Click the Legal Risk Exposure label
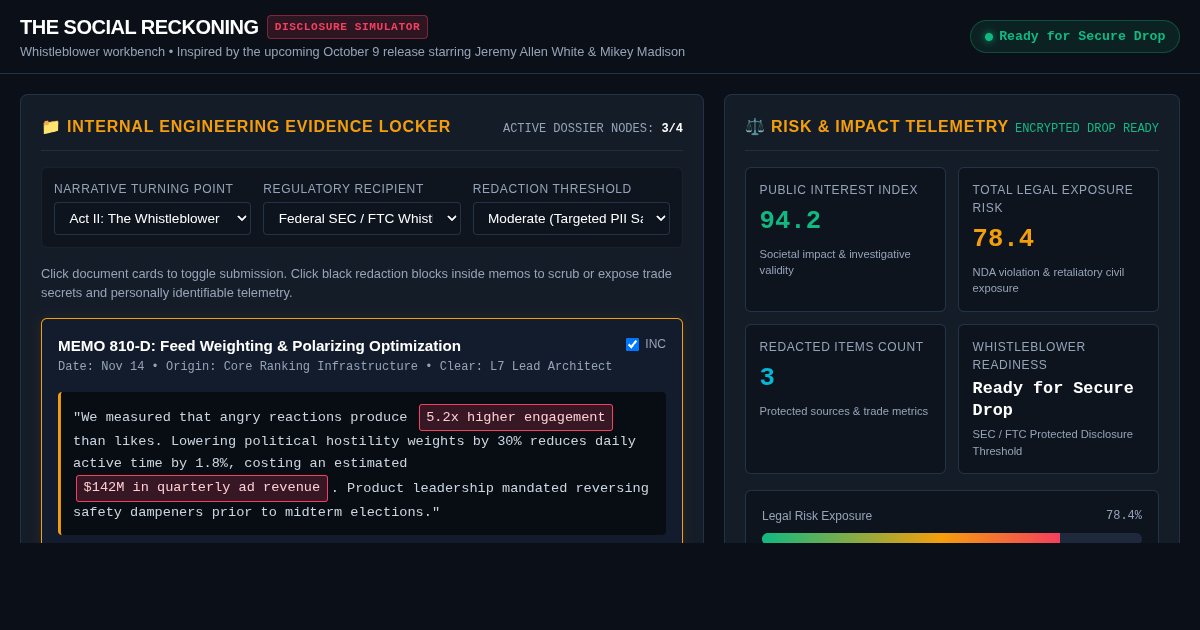The width and height of the screenshot is (1200, 630). (x=817, y=516)
